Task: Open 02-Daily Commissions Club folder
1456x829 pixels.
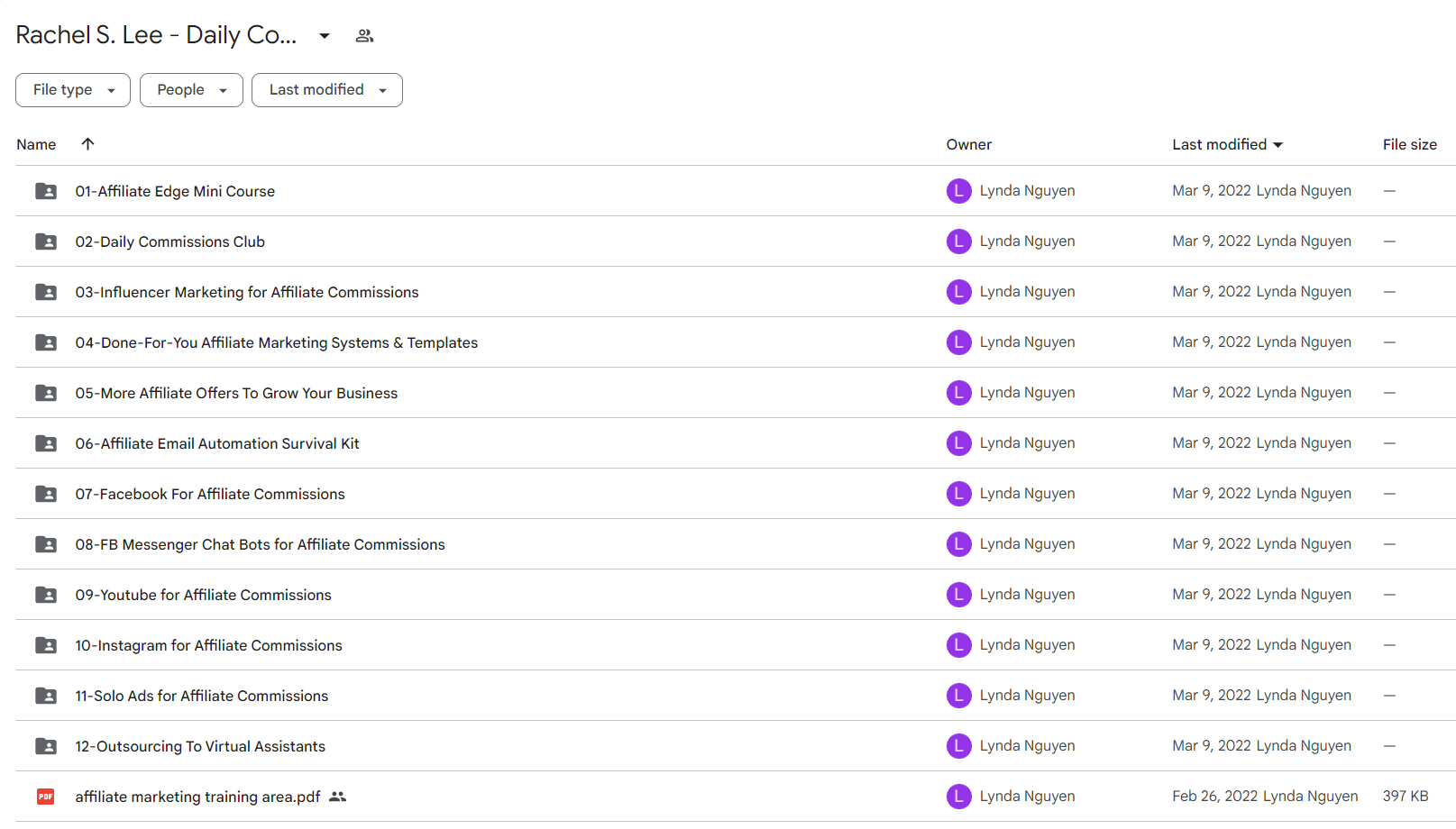Action: [170, 241]
